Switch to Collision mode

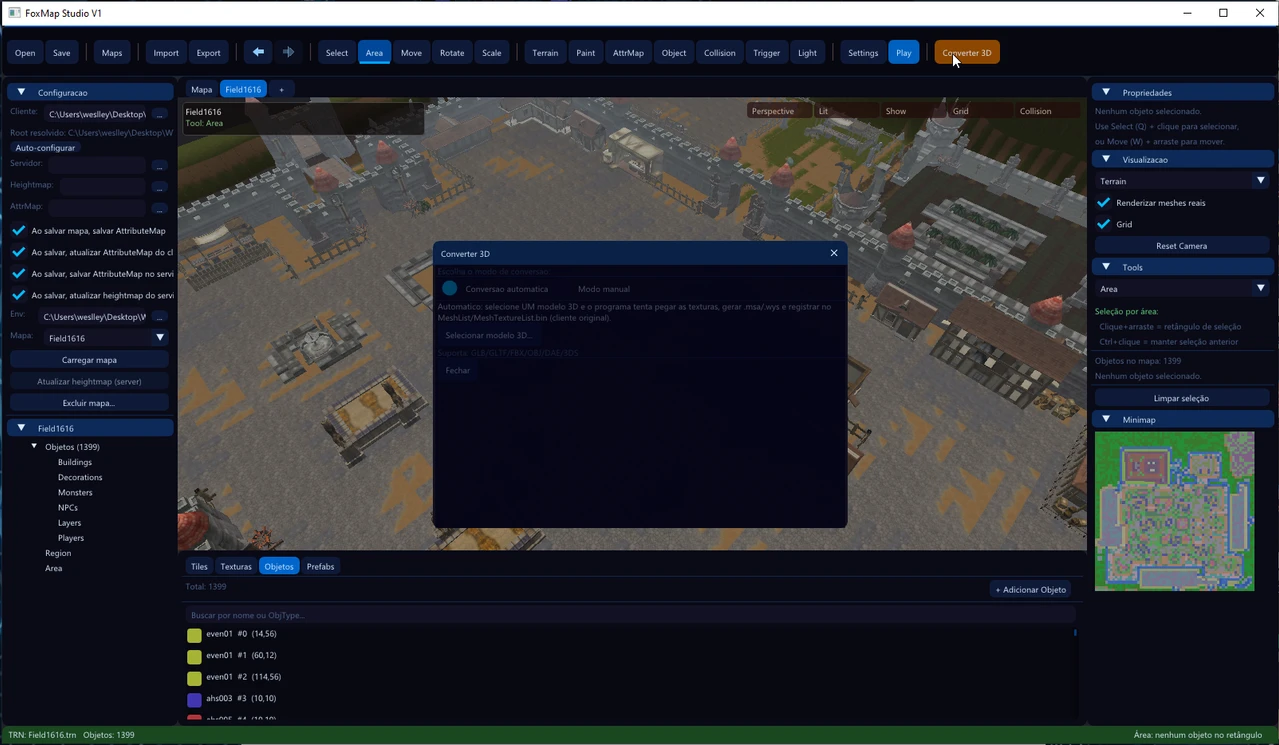tap(719, 53)
